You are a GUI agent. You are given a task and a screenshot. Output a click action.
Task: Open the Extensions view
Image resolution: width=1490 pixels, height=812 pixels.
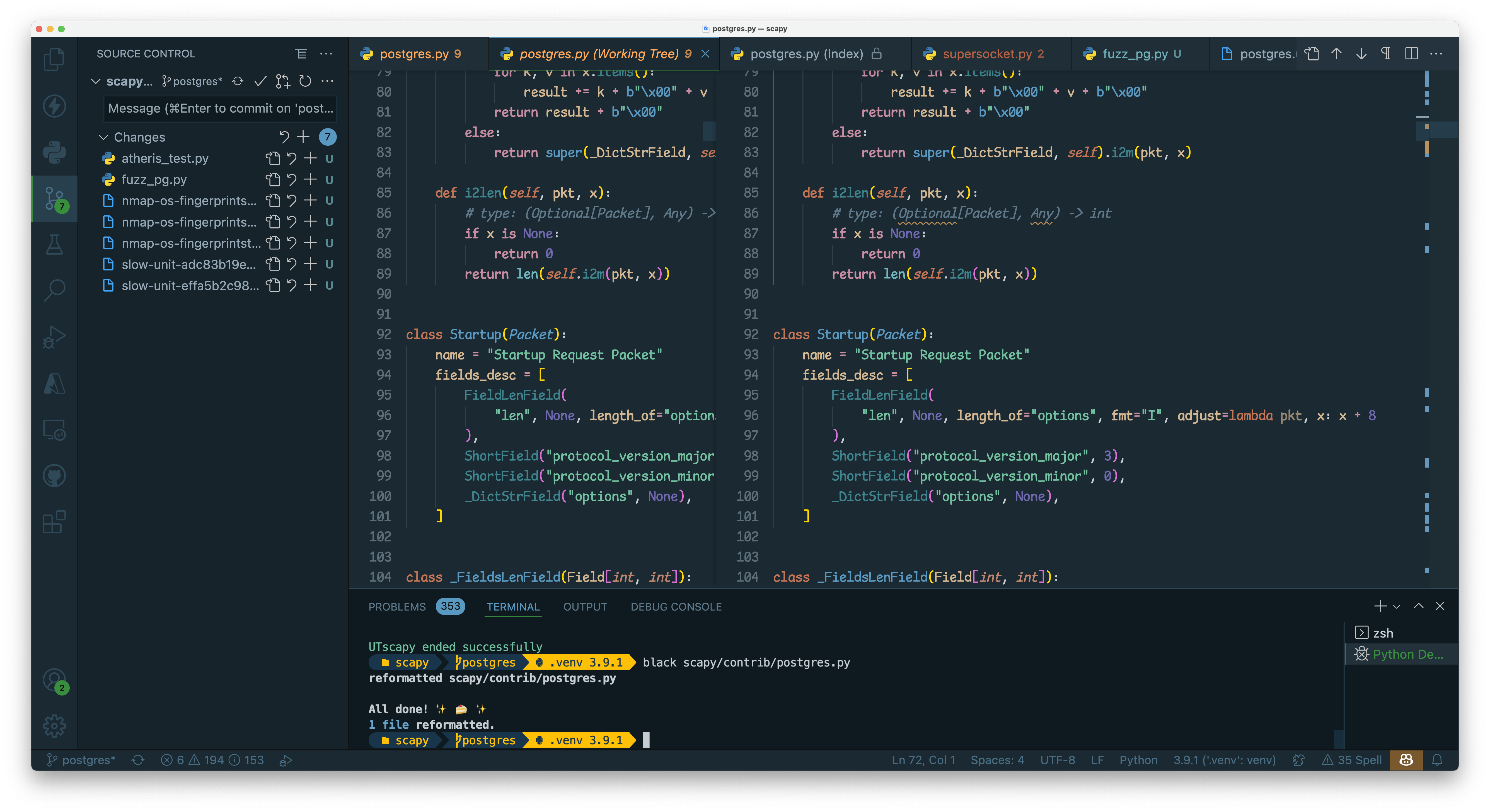pyautogui.click(x=54, y=522)
